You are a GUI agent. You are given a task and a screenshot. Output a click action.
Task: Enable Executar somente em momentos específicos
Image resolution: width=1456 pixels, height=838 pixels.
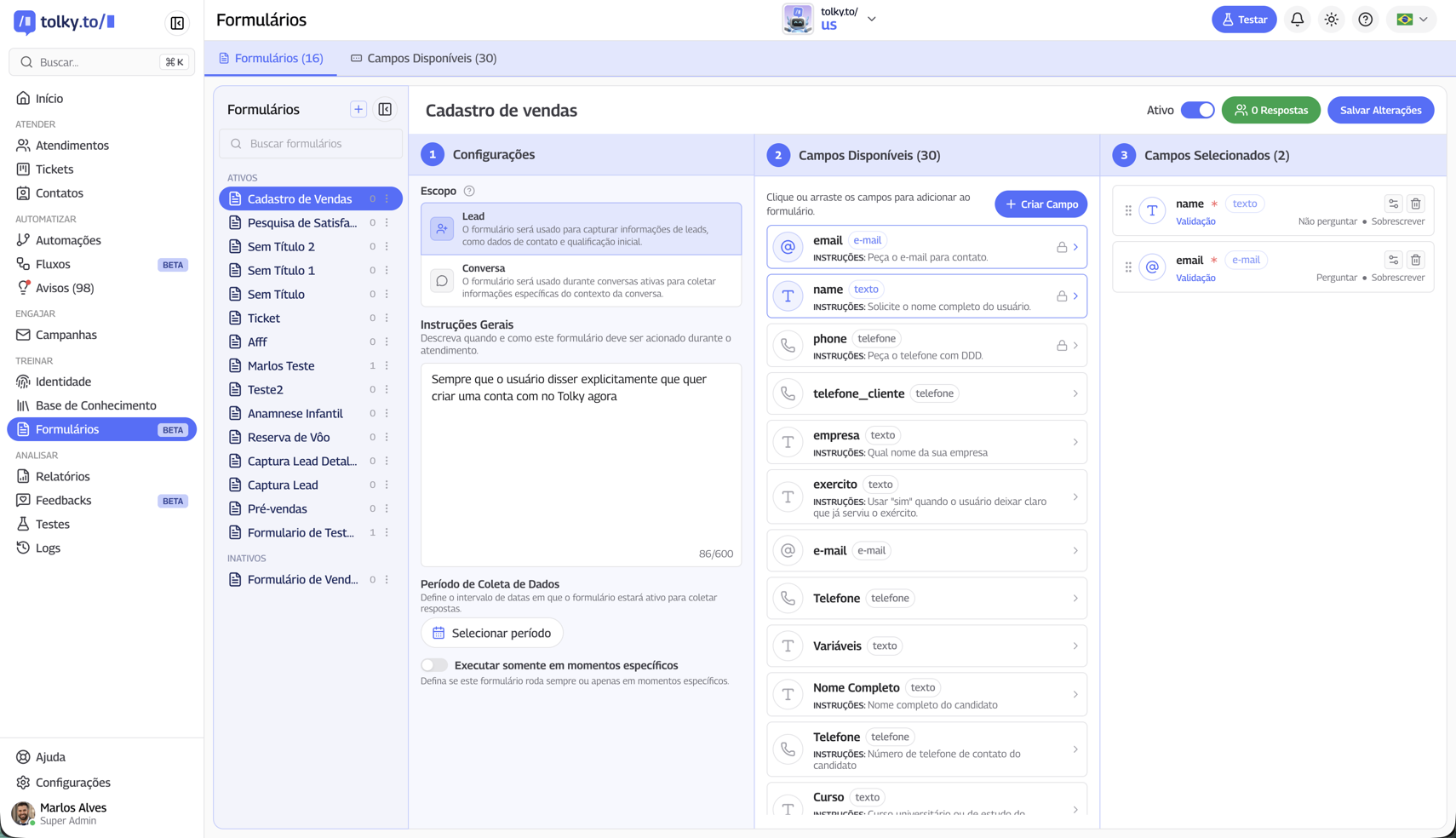click(x=434, y=665)
